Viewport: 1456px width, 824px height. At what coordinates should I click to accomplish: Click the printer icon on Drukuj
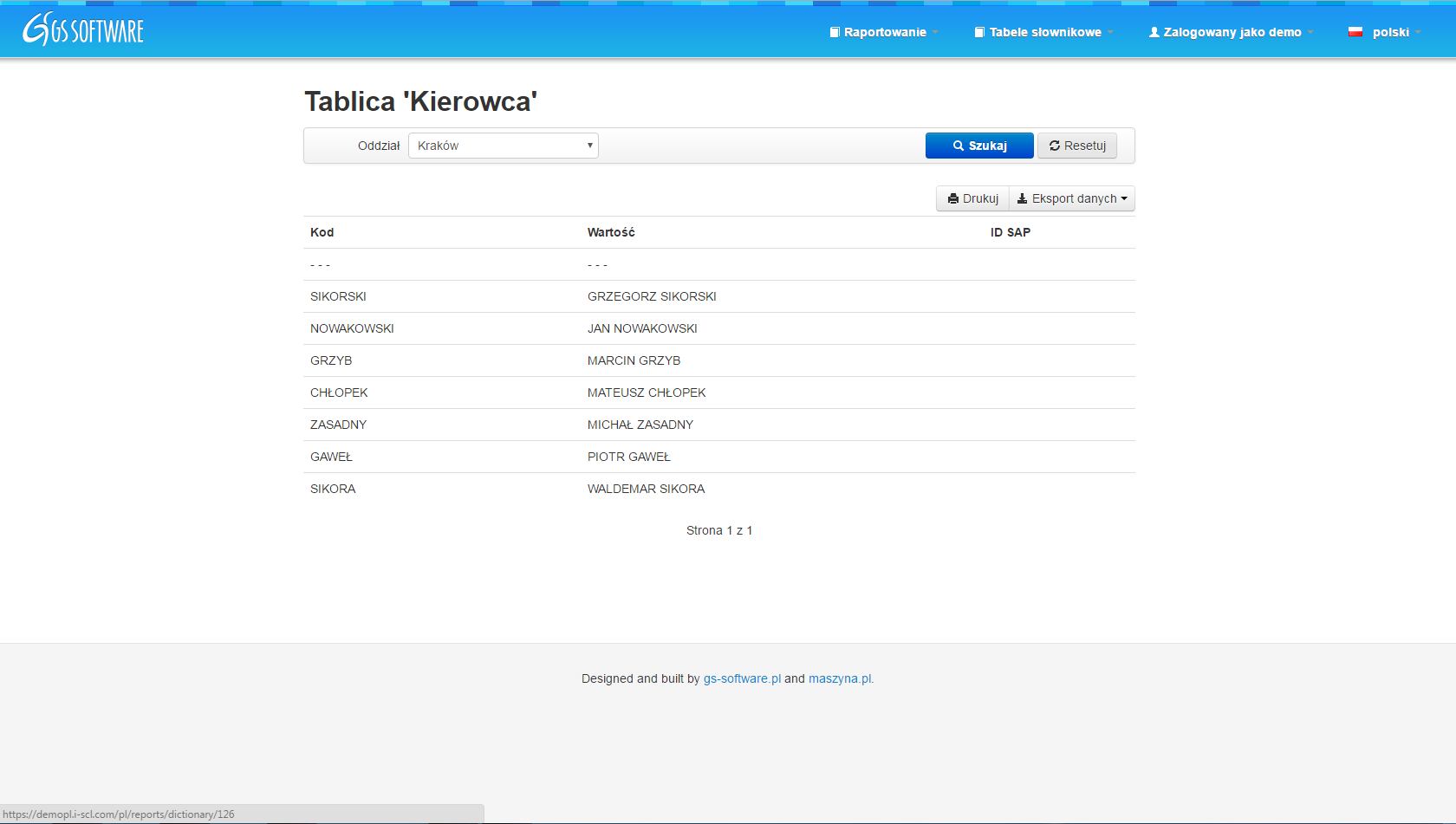coord(953,198)
